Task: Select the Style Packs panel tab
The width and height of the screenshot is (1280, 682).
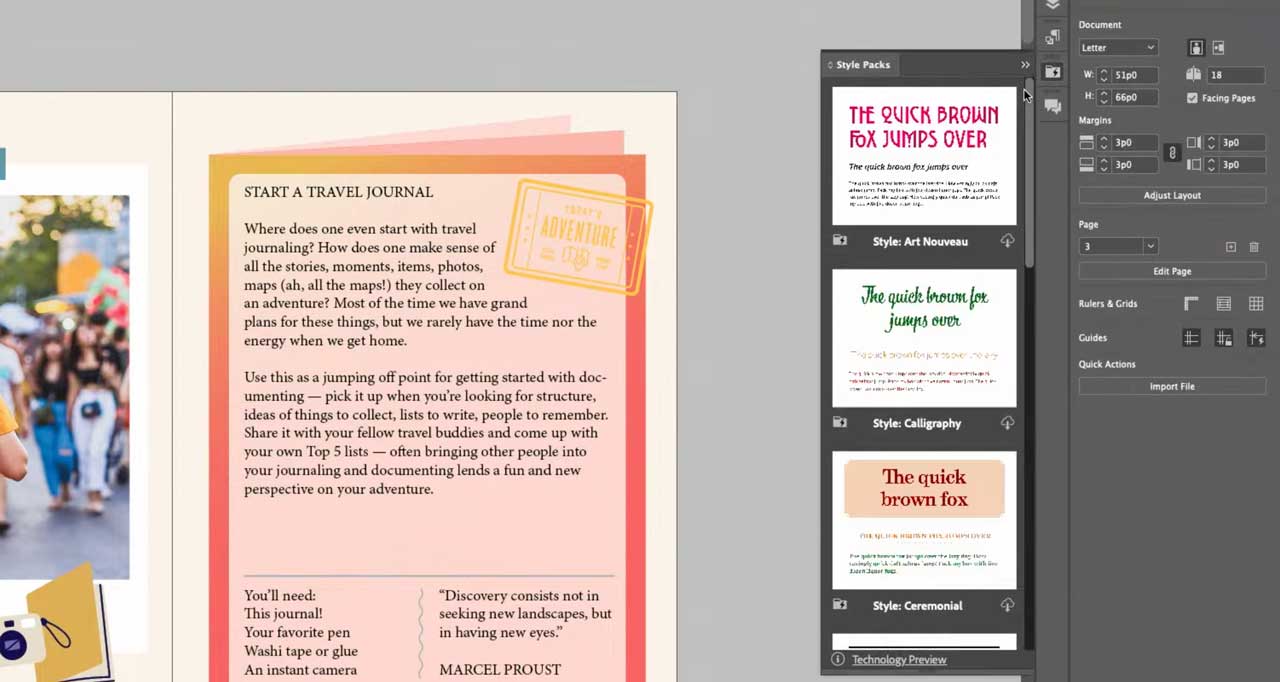Action: (x=862, y=65)
